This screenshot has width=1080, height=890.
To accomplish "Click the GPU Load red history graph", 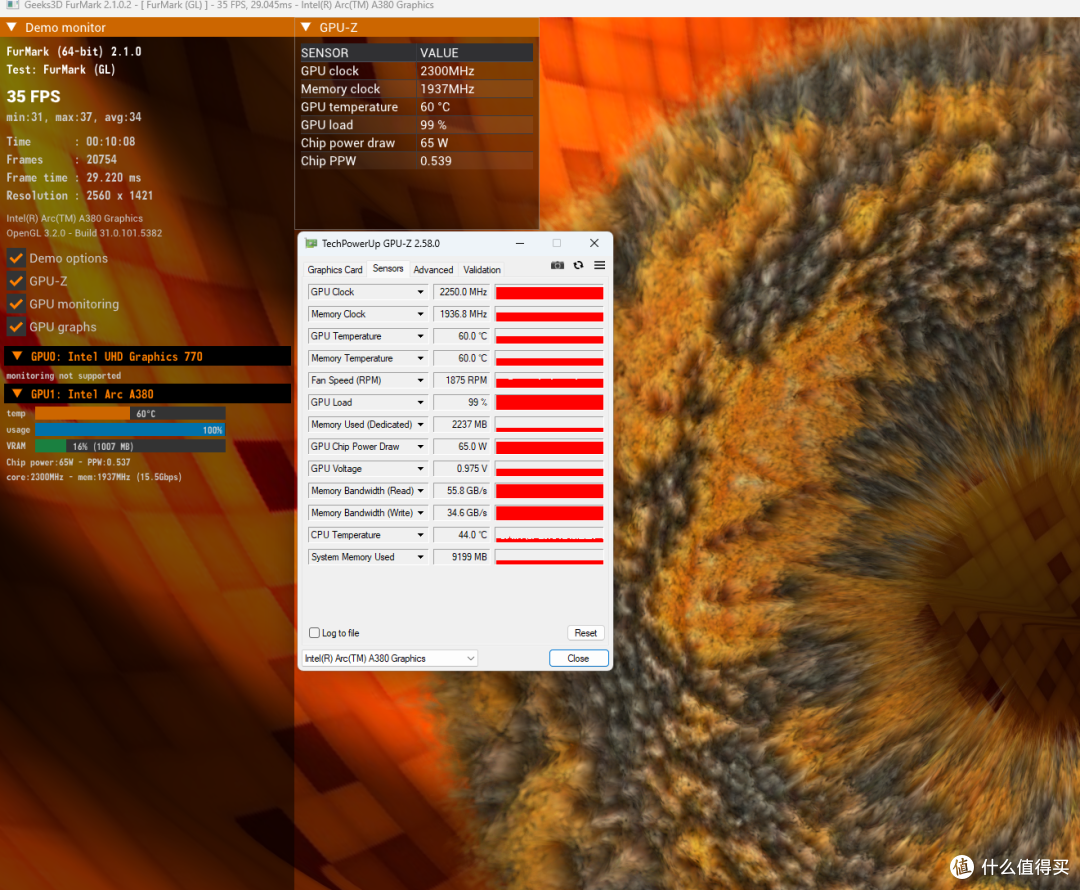I will pos(550,402).
